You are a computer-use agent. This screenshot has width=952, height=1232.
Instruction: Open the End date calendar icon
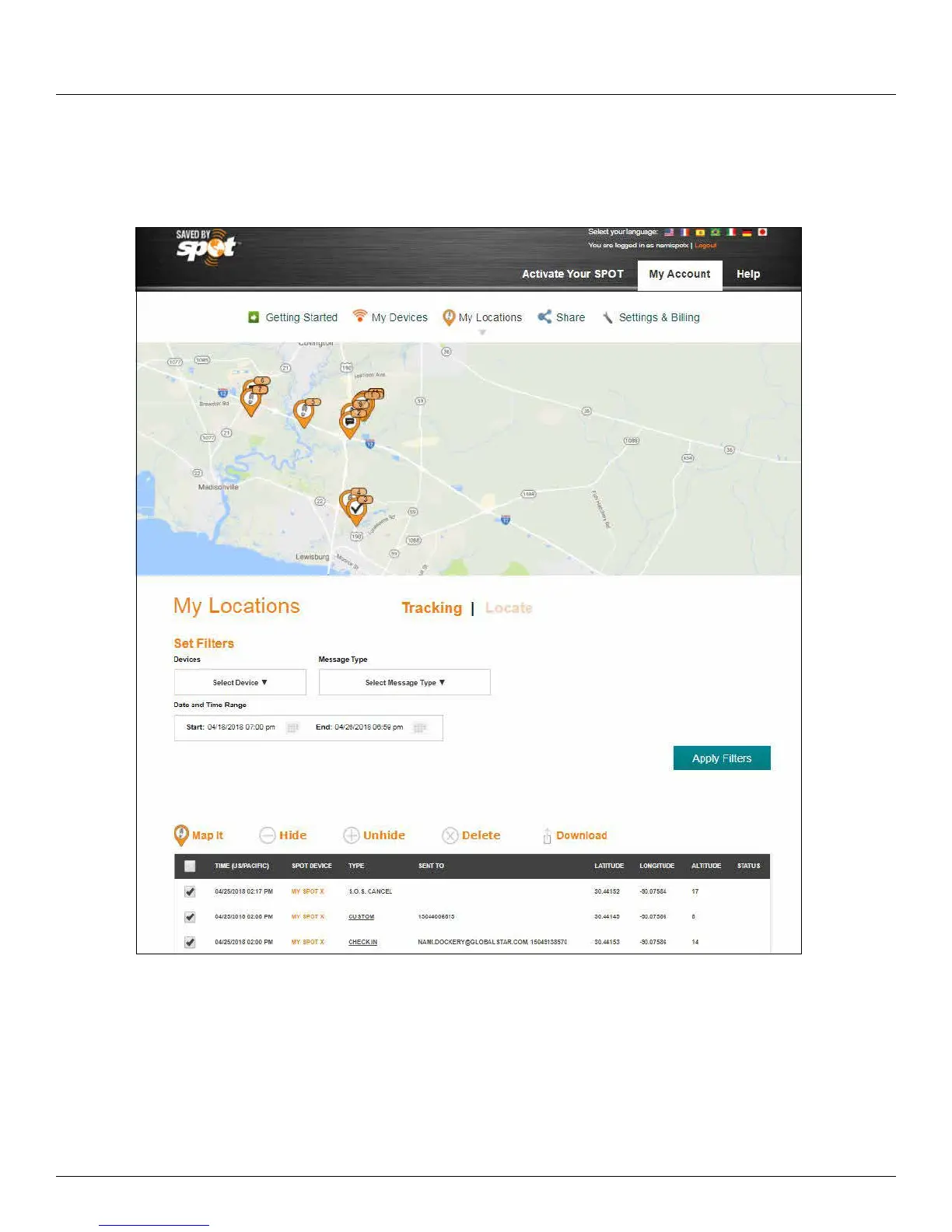click(x=420, y=728)
